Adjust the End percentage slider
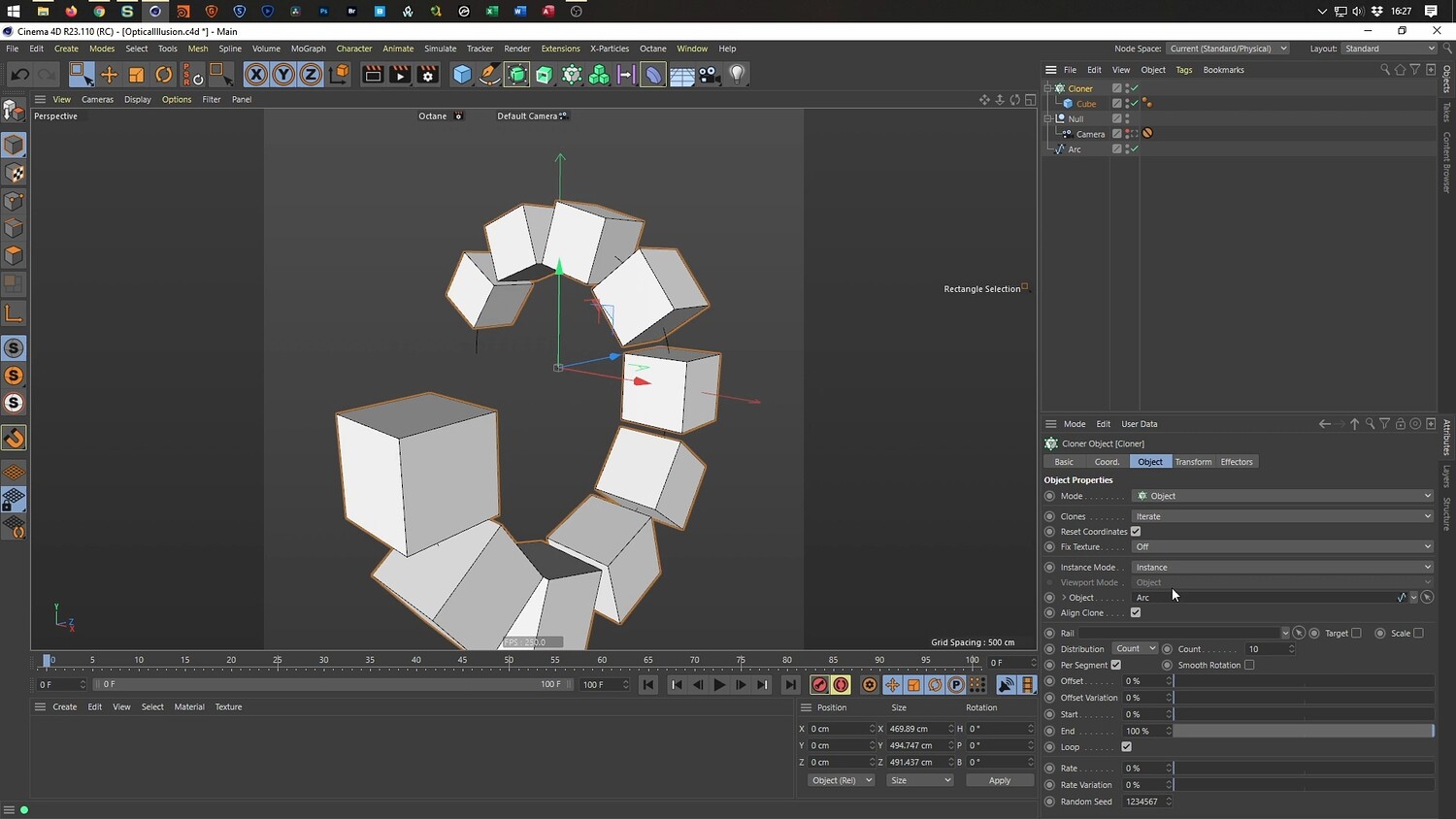The width and height of the screenshot is (1456, 819). click(1302, 731)
